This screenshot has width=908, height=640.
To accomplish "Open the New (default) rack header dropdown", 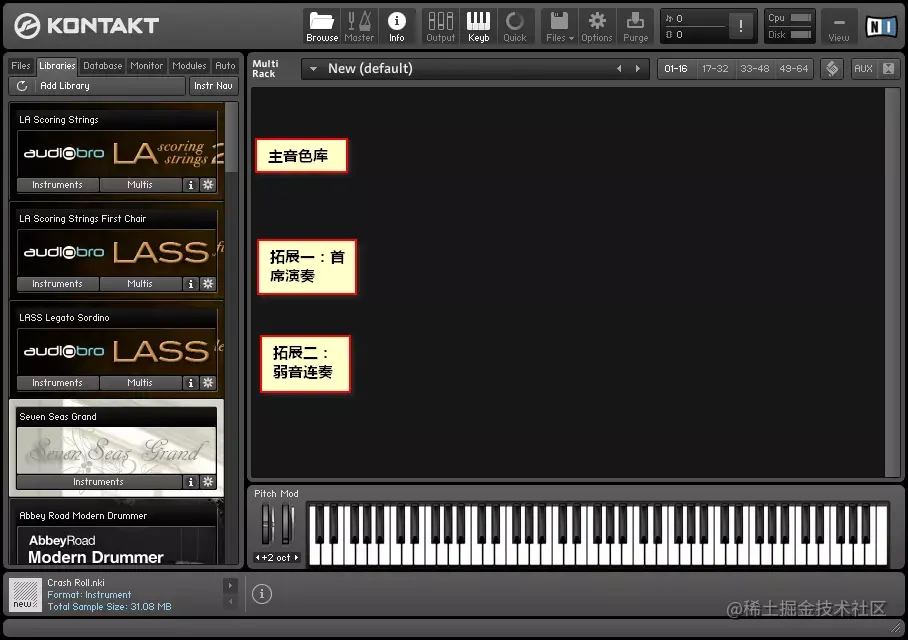I will 313,68.
